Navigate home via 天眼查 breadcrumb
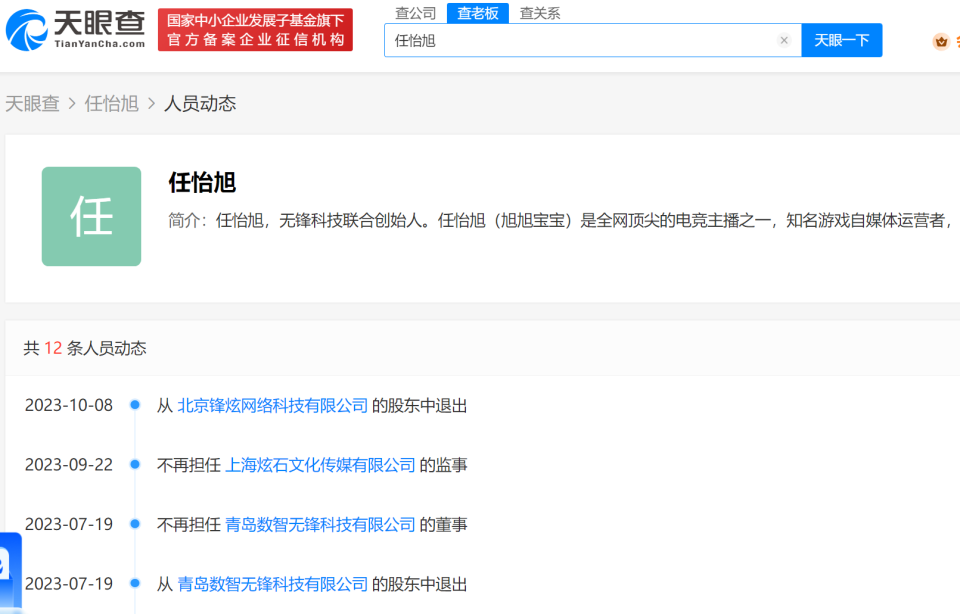 point(33,103)
